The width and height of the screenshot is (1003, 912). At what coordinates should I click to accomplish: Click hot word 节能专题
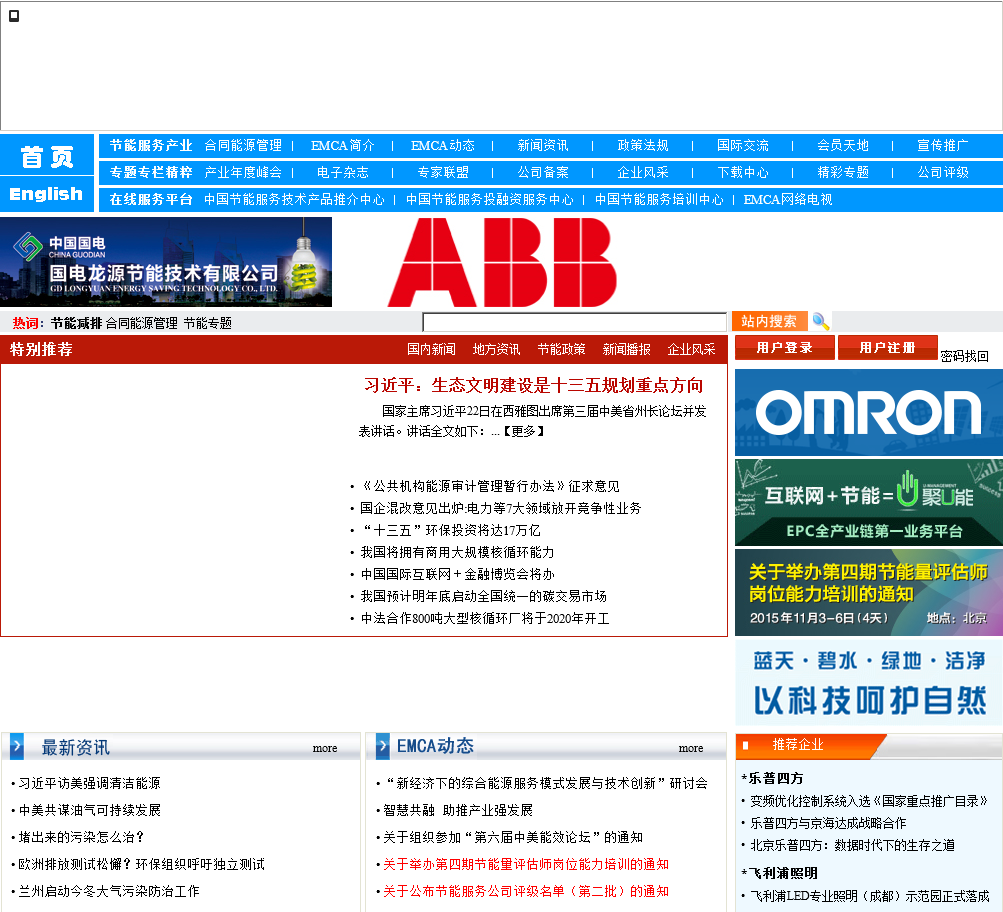tap(207, 323)
